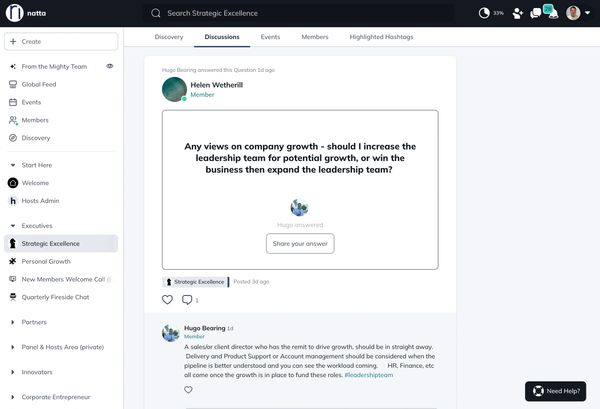The image size is (600, 409).
Task: Like Hugo Bearing's answer
Action: [188, 390]
